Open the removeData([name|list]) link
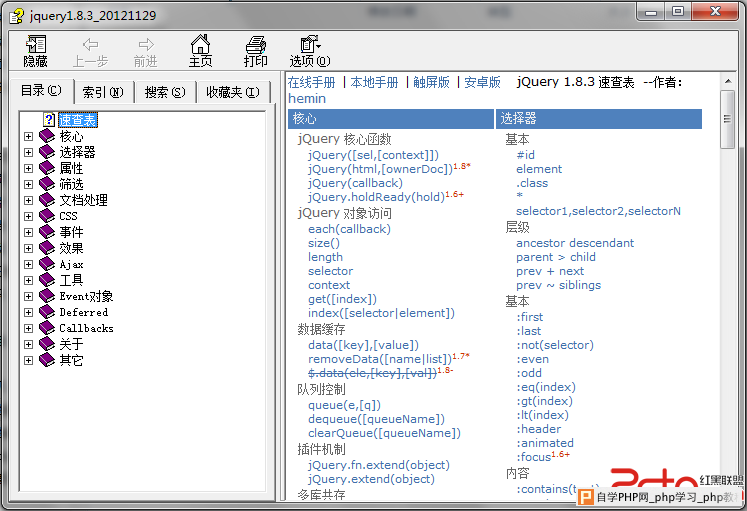The height and width of the screenshot is (511, 747). [380, 359]
